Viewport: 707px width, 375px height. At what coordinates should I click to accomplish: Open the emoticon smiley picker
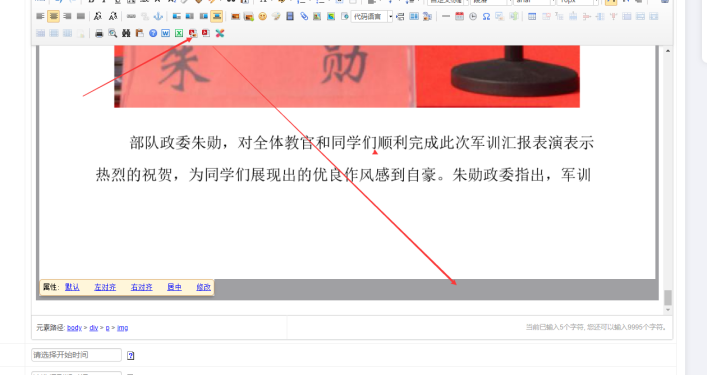tap(262, 17)
